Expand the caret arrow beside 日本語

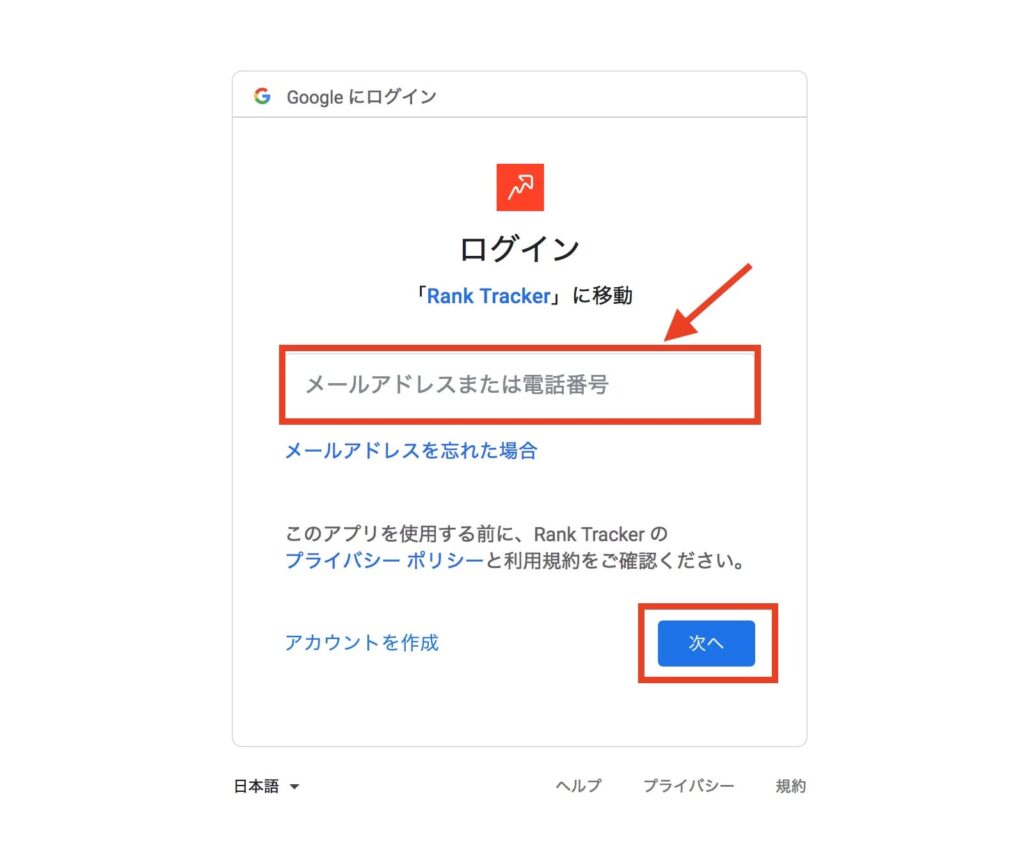(x=295, y=787)
